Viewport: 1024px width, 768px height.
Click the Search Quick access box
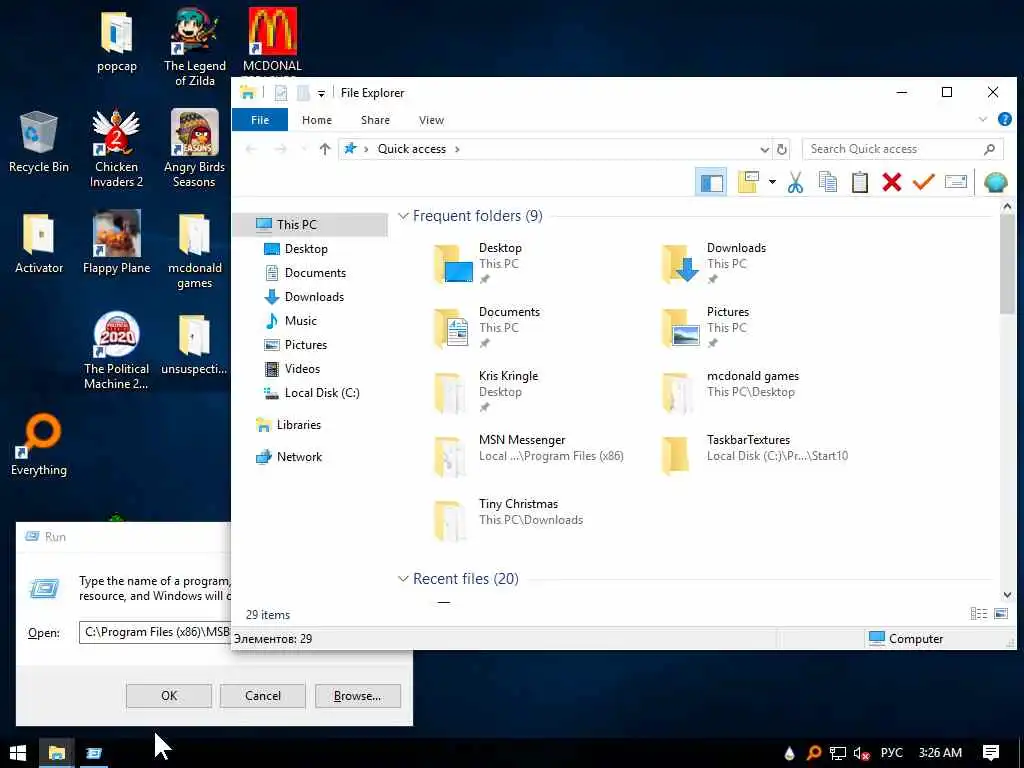click(x=903, y=149)
